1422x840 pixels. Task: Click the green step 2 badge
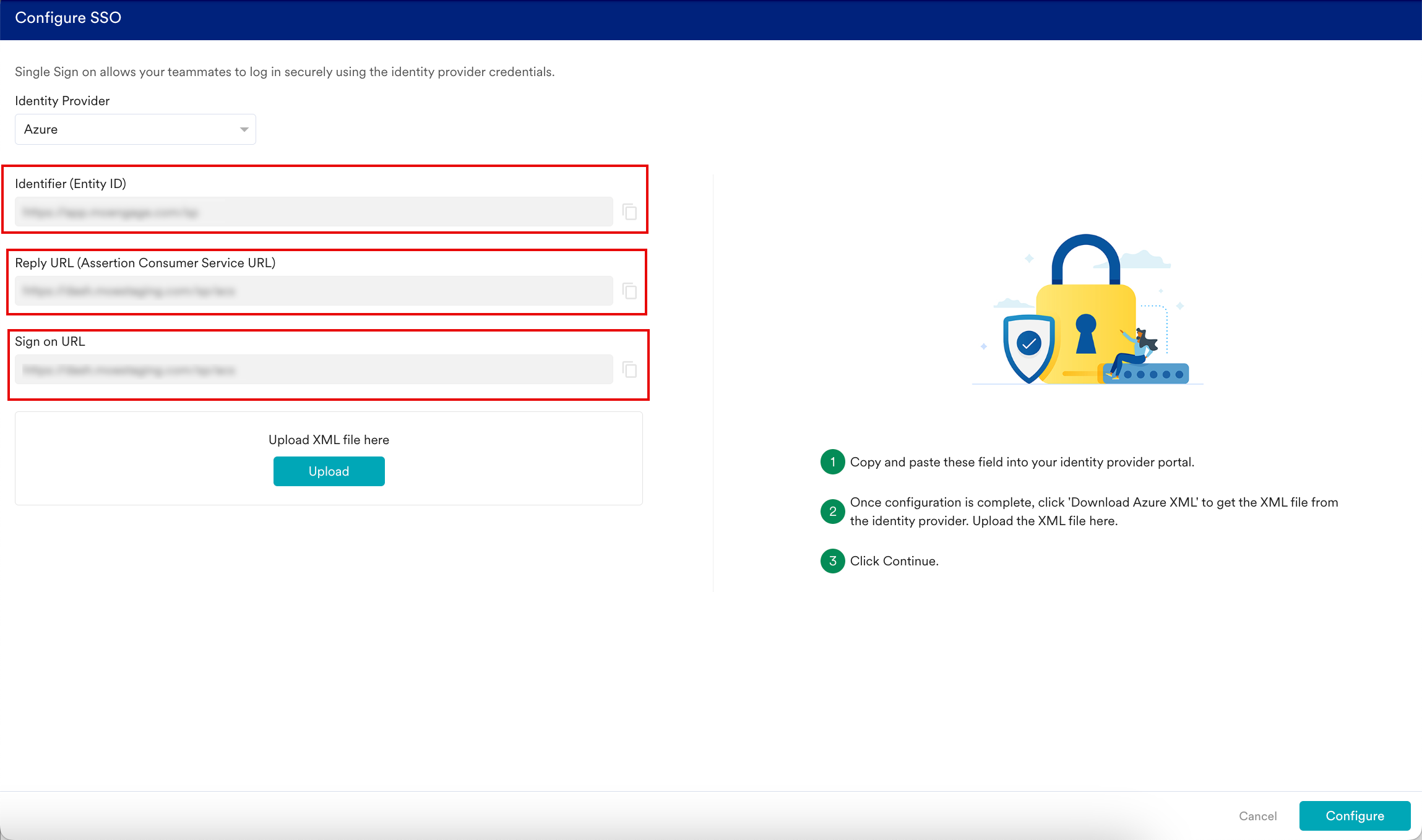tap(832, 512)
